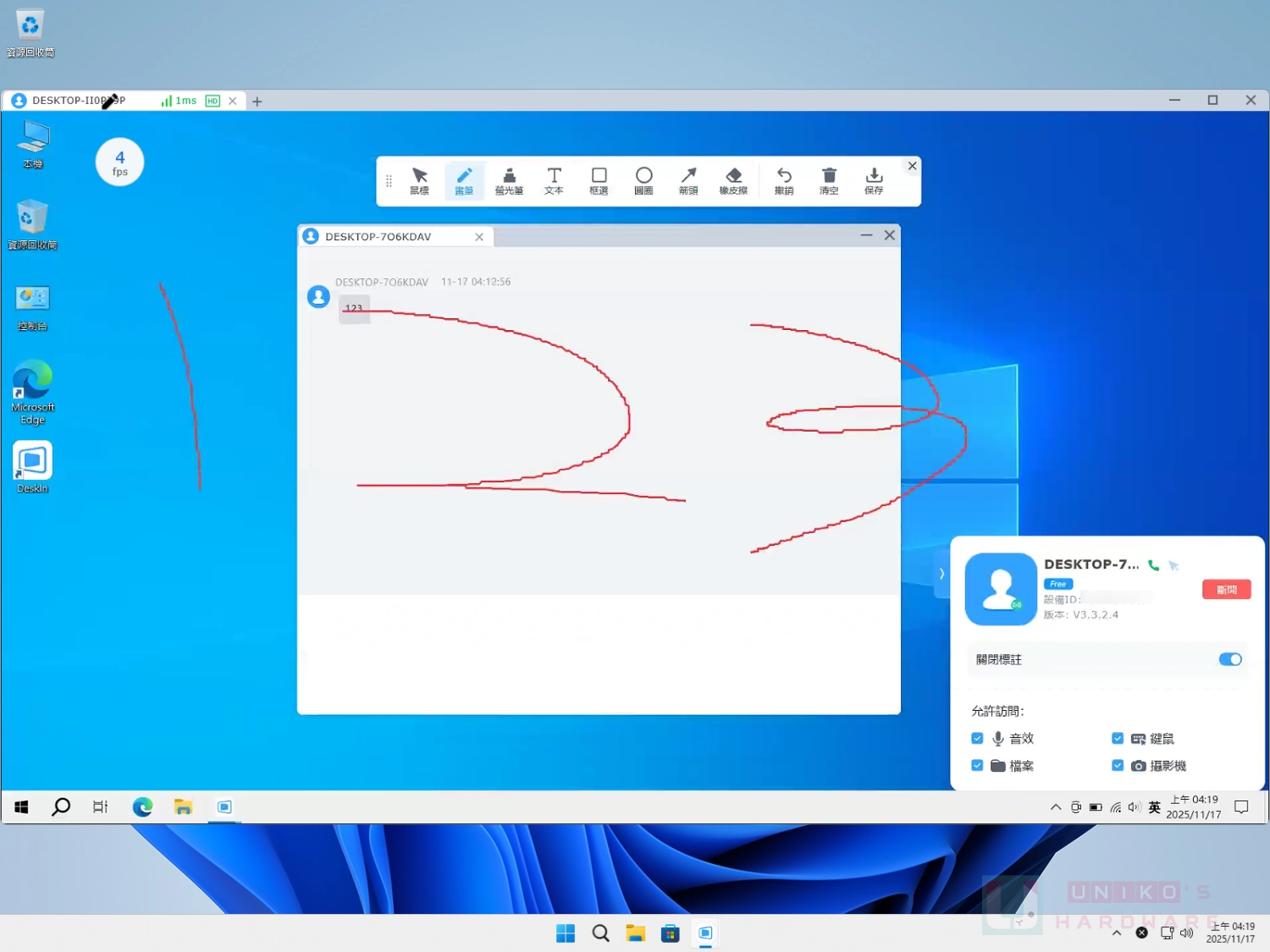Expand hidden system tray icons in remote taskbar
This screenshot has height=952, width=1270.
click(1055, 807)
